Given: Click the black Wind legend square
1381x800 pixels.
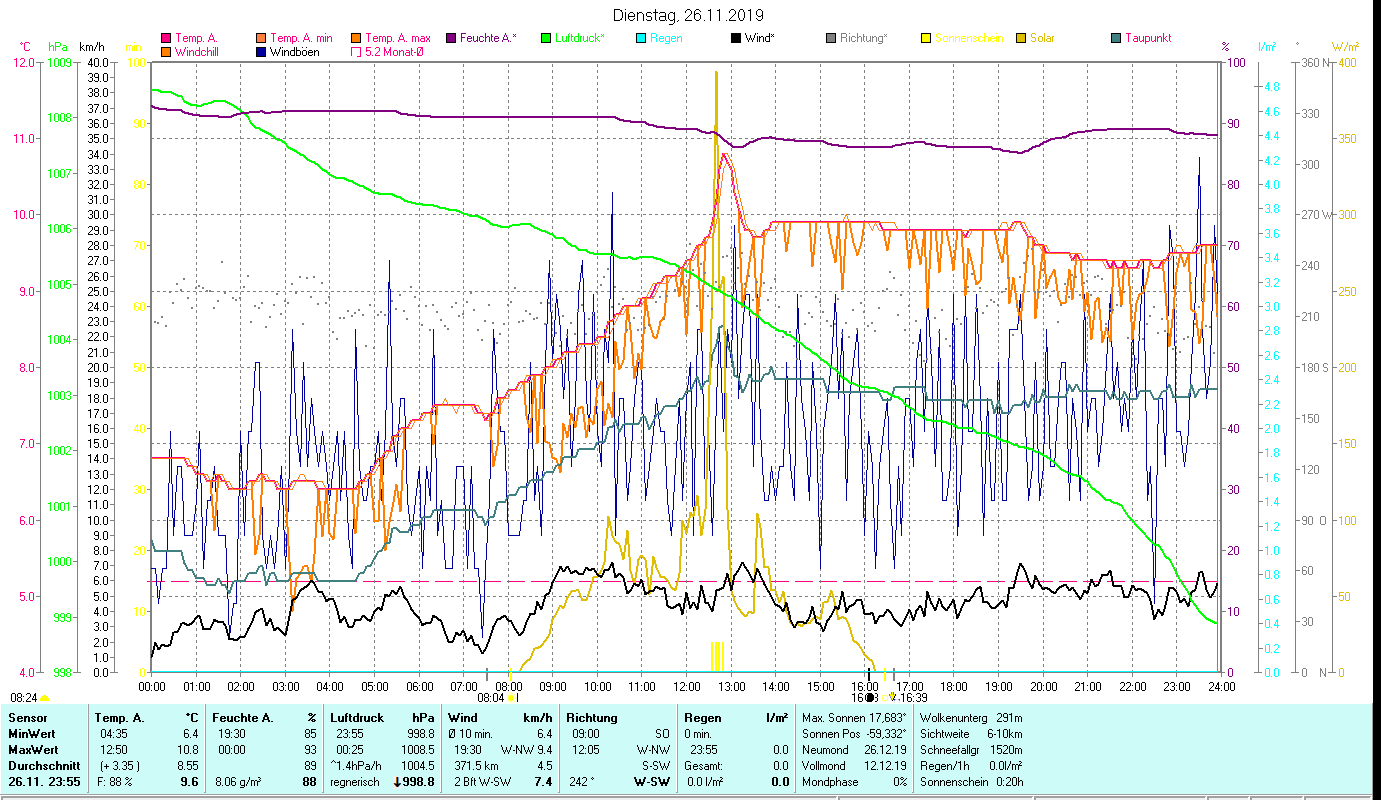Looking at the screenshot, I should coord(736,39).
